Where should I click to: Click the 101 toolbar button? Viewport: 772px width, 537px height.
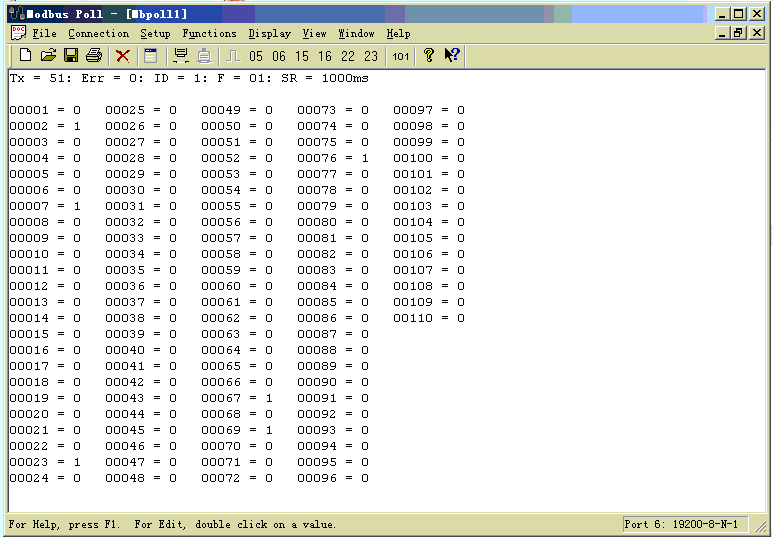pyautogui.click(x=400, y=57)
